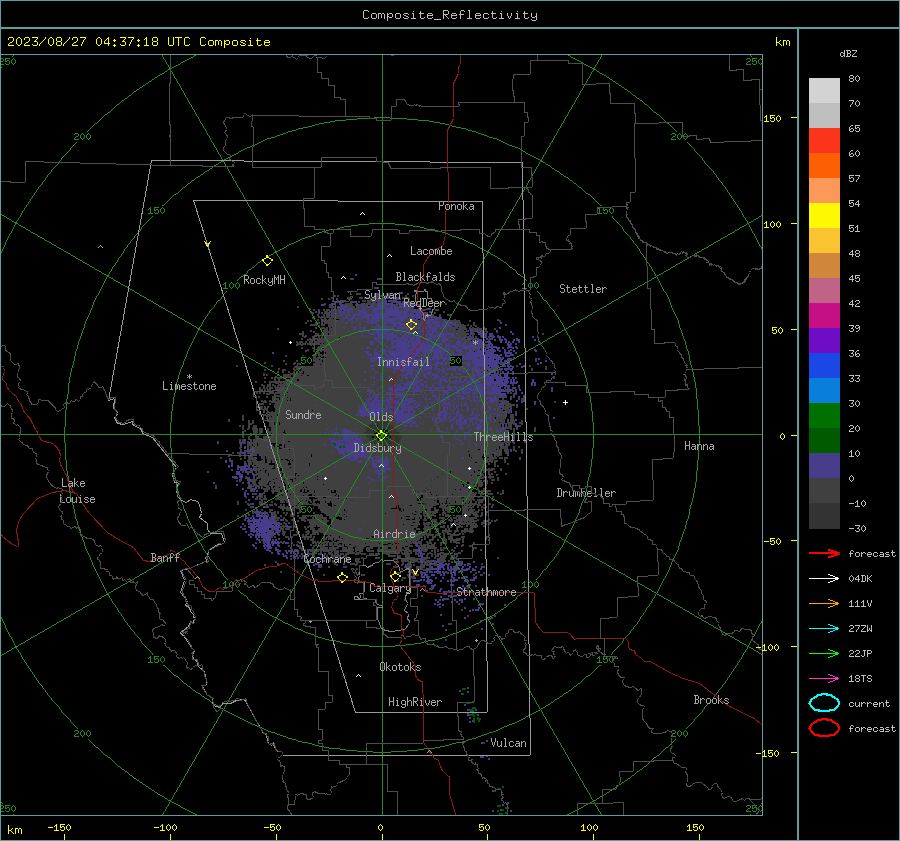Click the Lacombe city label

(x=431, y=251)
